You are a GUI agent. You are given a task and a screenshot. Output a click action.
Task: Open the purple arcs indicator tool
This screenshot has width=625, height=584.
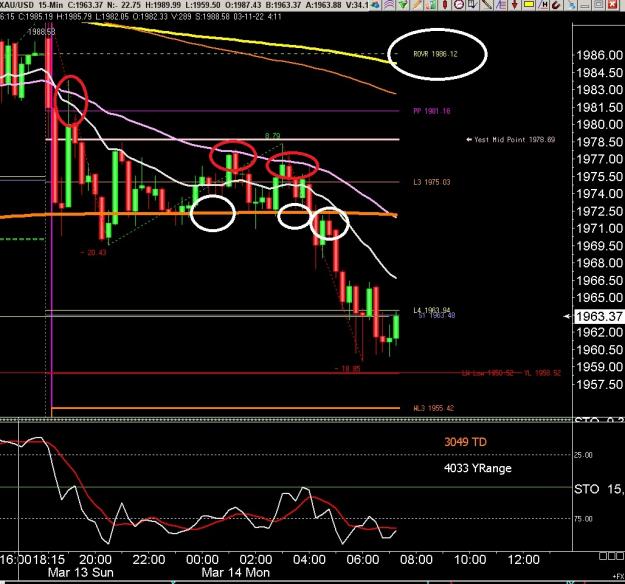pyautogui.click(x=389, y=4)
